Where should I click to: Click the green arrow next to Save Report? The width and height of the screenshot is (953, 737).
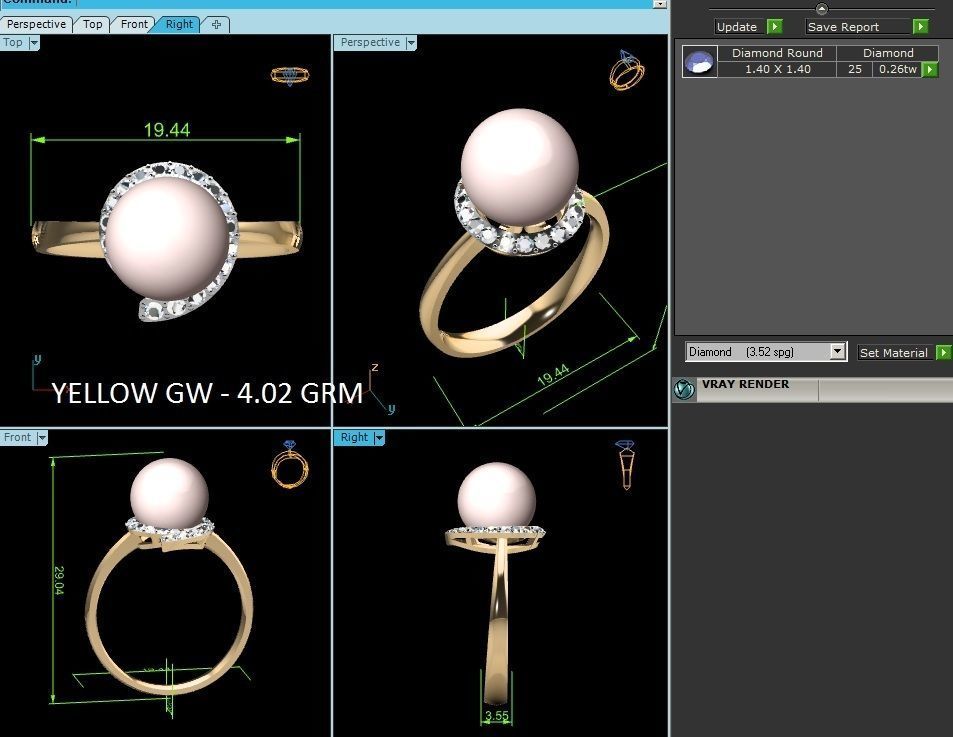[920, 27]
